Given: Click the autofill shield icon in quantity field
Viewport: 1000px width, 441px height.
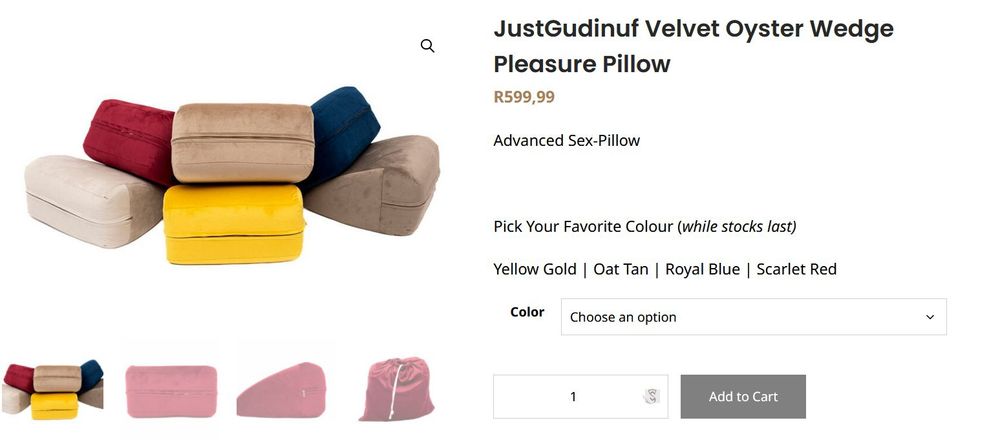Looking at the screenshot, I should pos(651,397).
